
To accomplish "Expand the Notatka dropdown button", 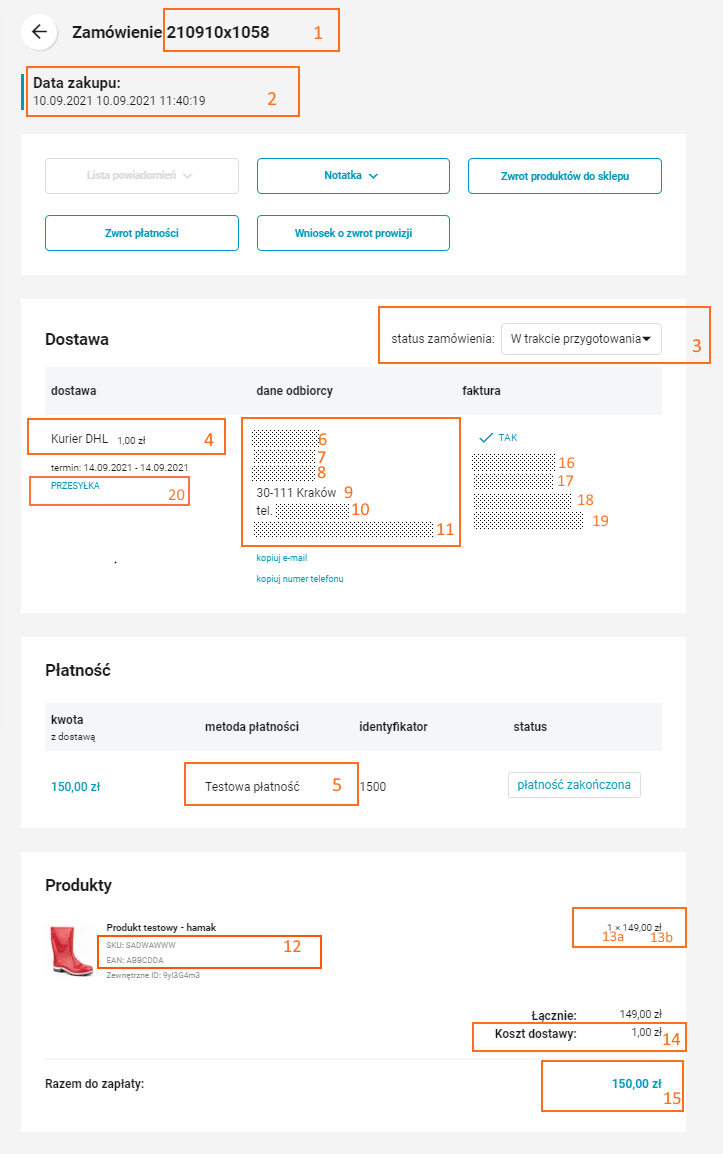I will (x=353, y=176).
